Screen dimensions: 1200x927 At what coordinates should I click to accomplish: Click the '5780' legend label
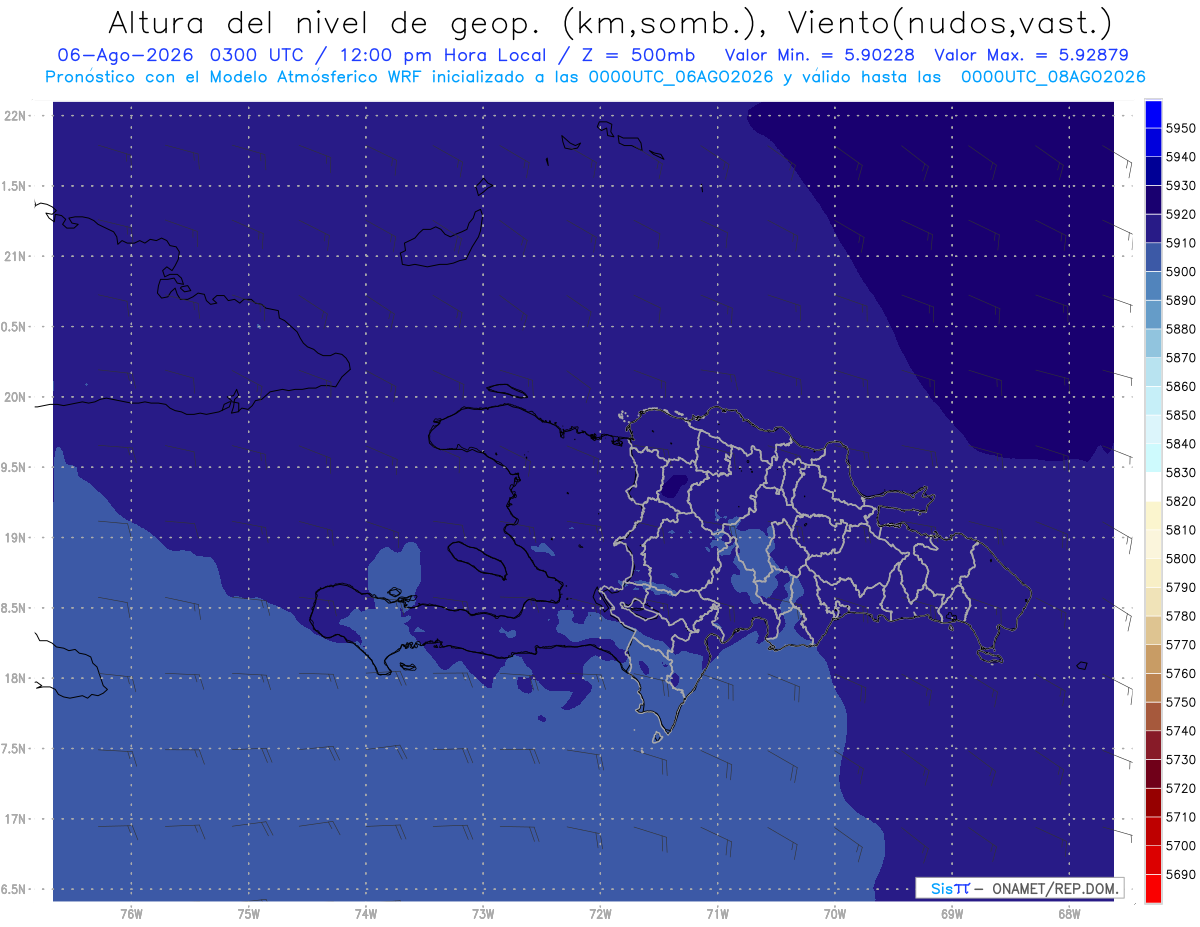click(x=1180, y=616)
